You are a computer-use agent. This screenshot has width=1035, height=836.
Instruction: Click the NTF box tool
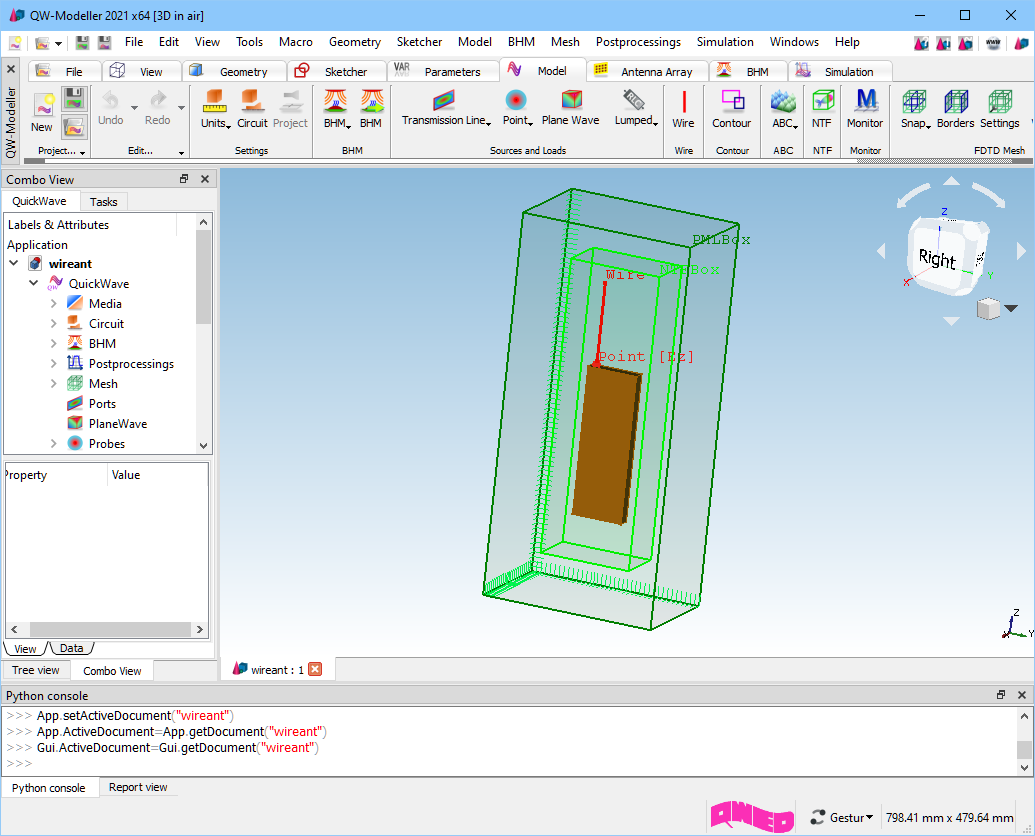pos(822,110)
